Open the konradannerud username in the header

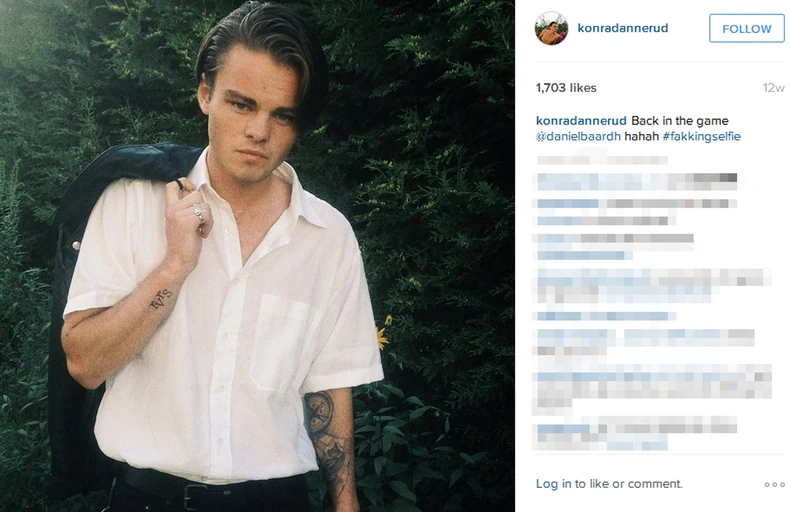click(623, 28)
